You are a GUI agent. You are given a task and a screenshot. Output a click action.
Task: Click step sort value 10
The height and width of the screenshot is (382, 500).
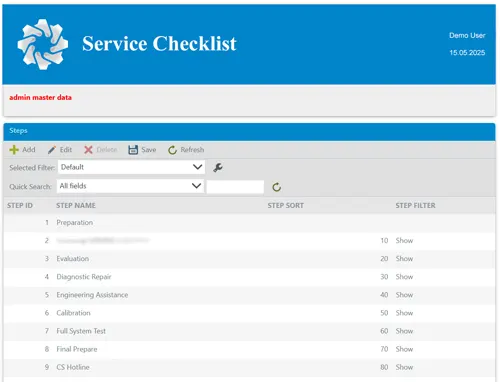click(384, 241)
